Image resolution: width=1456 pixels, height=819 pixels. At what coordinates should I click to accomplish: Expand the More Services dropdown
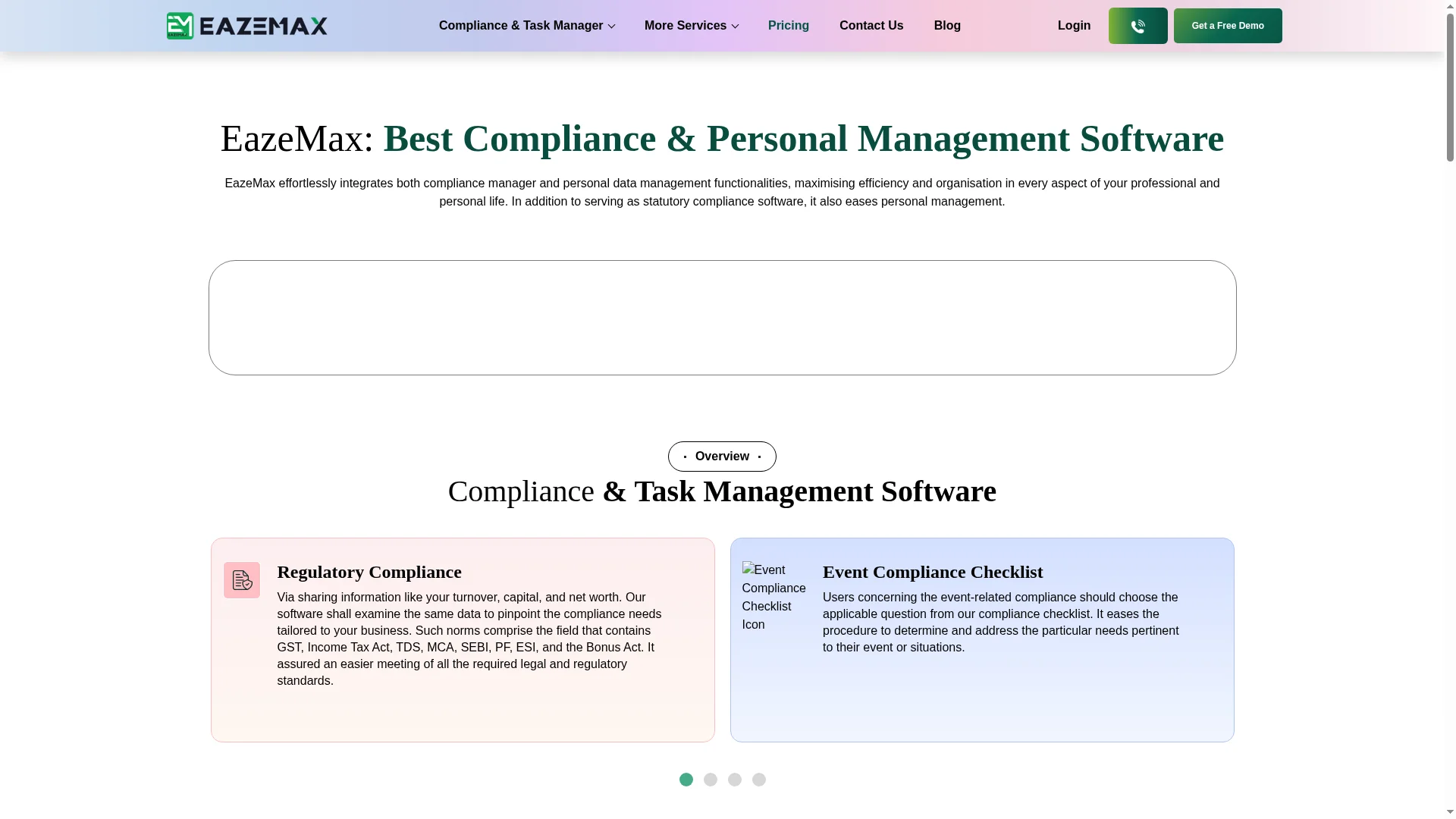click(x=692, y=26)
